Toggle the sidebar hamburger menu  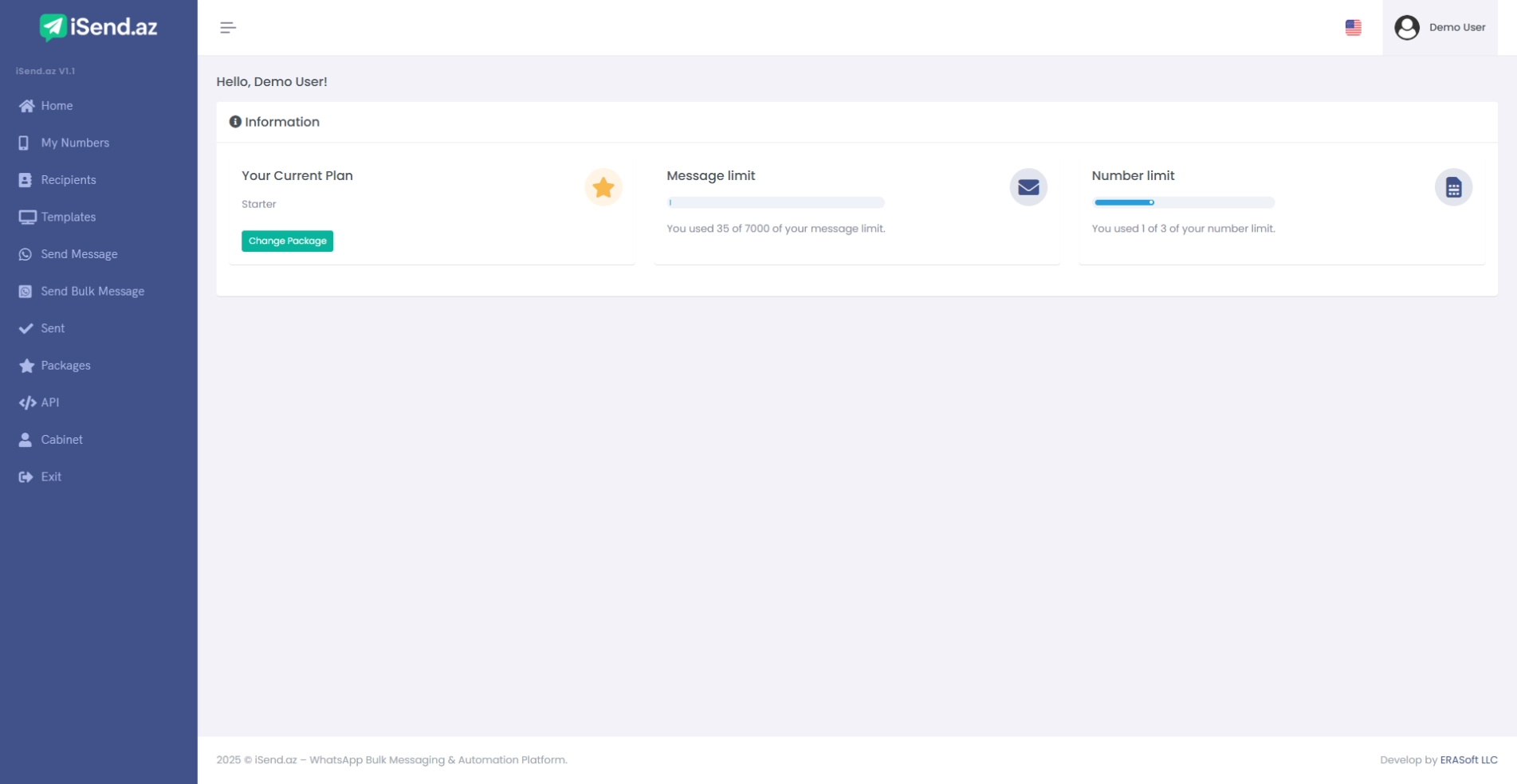pyautogui.click(x=228, y=28)
